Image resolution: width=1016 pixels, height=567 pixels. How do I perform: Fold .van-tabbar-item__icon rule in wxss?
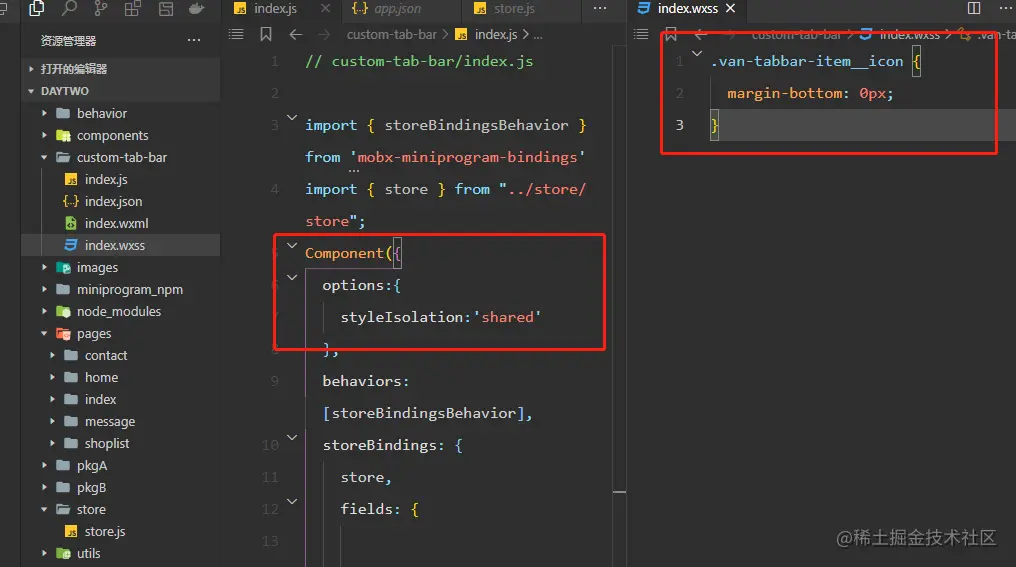697,54
